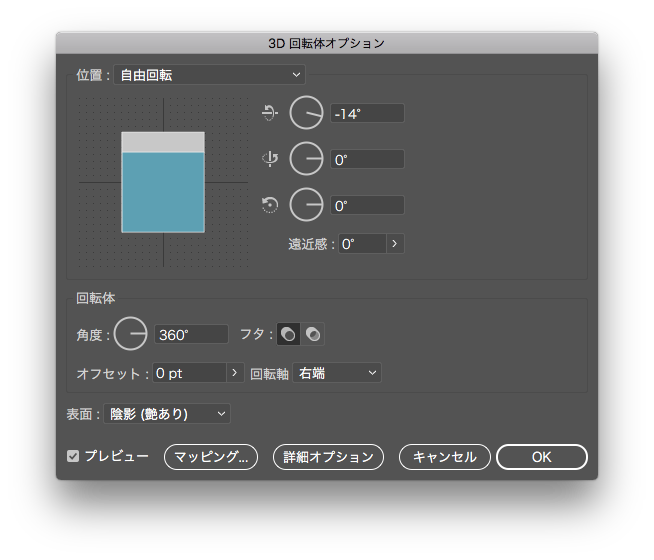The width and height of the screenshot is (654, 560).
Task: Click the キャンセル button
Action: point(445,457)
